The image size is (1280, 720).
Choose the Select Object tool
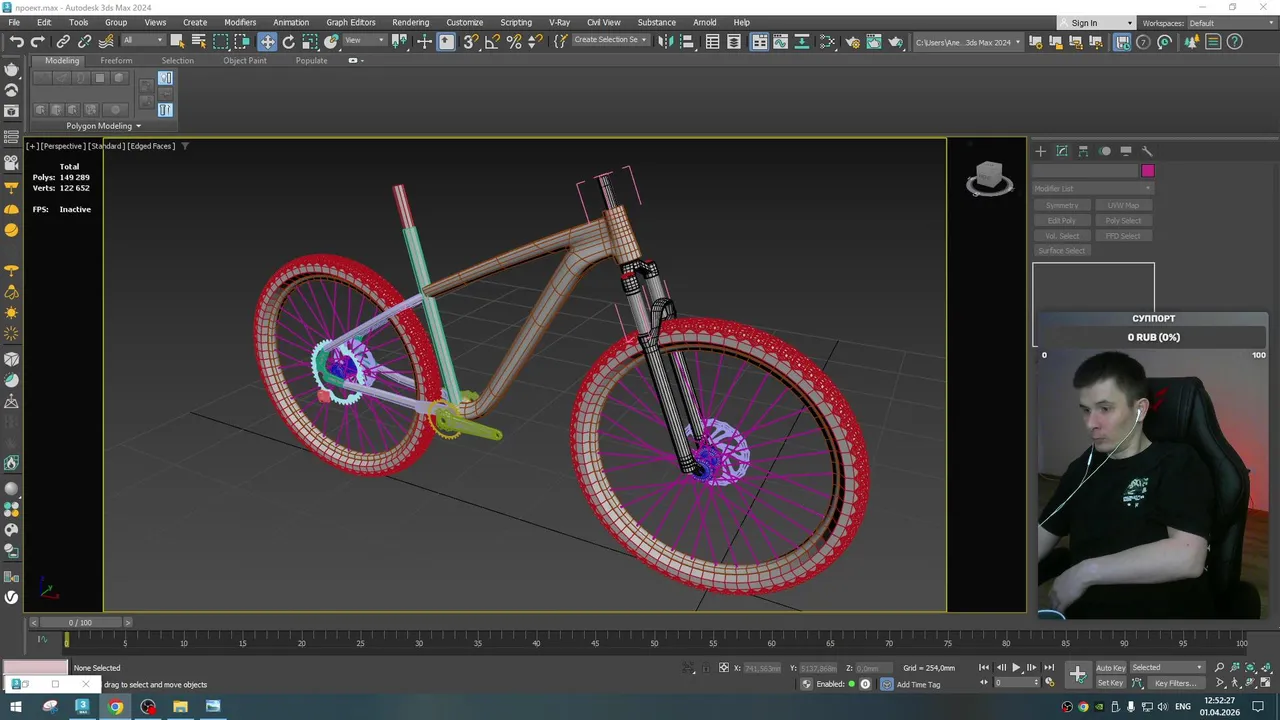[177, 42]
